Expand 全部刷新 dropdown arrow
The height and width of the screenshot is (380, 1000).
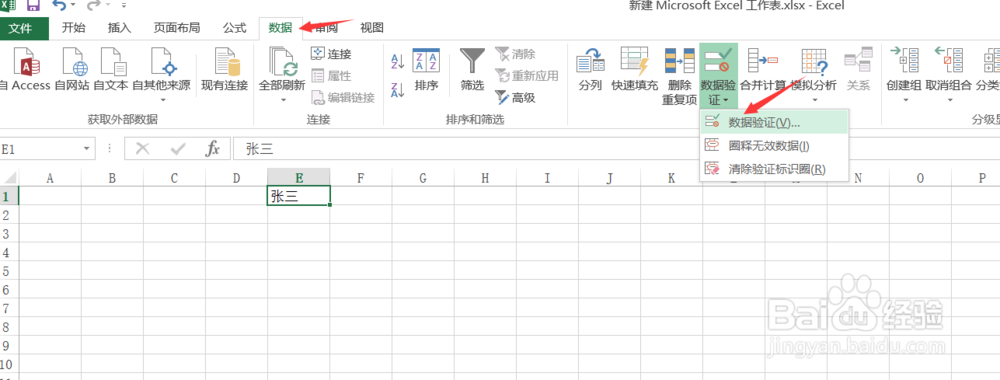(x=283, y=99)
